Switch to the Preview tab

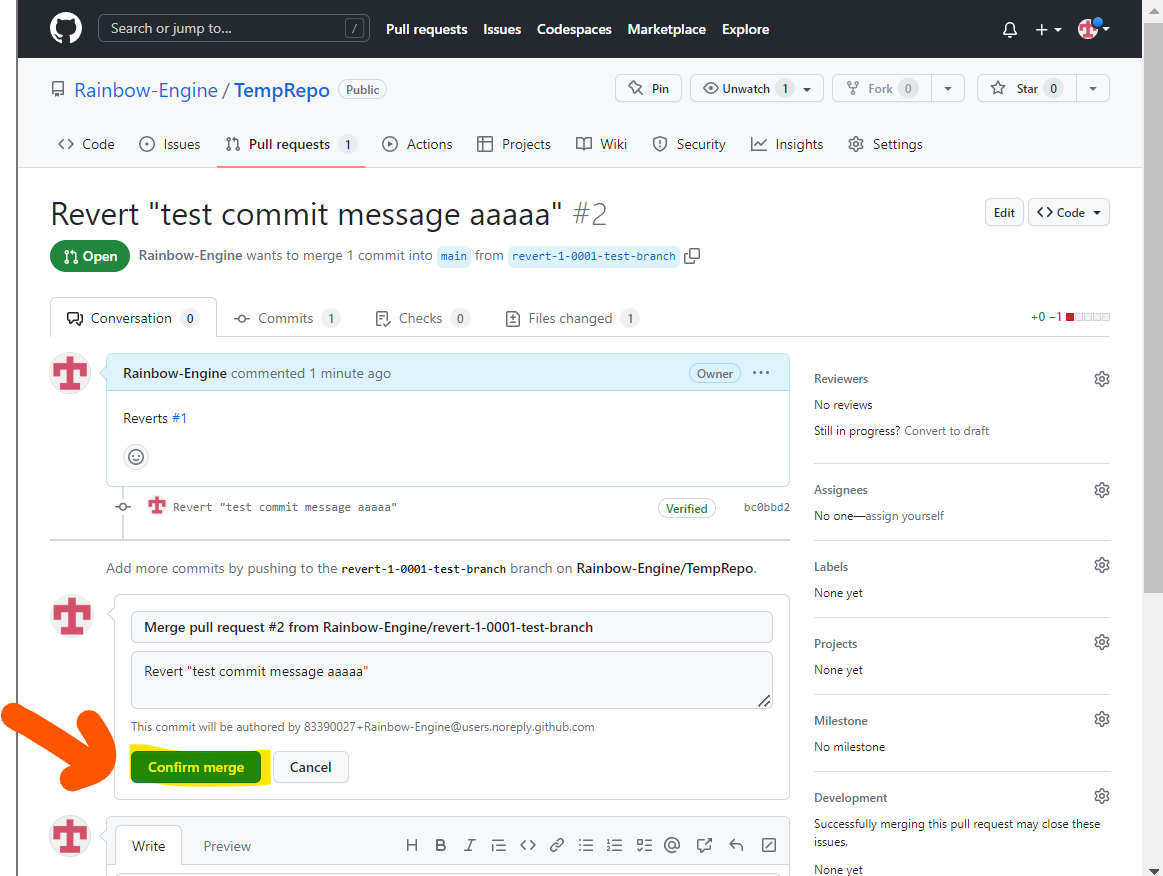(227, 846)
